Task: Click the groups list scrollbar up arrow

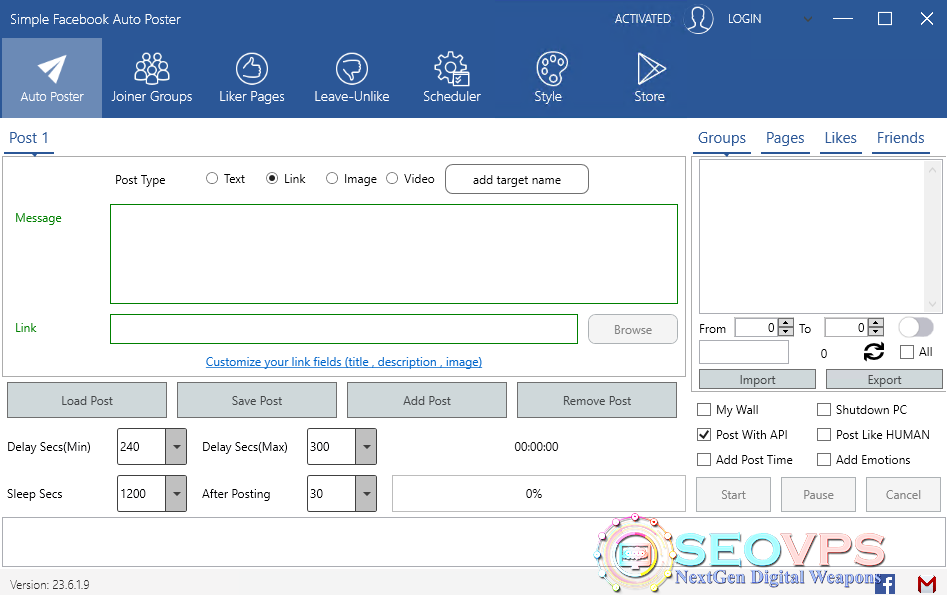Action: point(932,169)
